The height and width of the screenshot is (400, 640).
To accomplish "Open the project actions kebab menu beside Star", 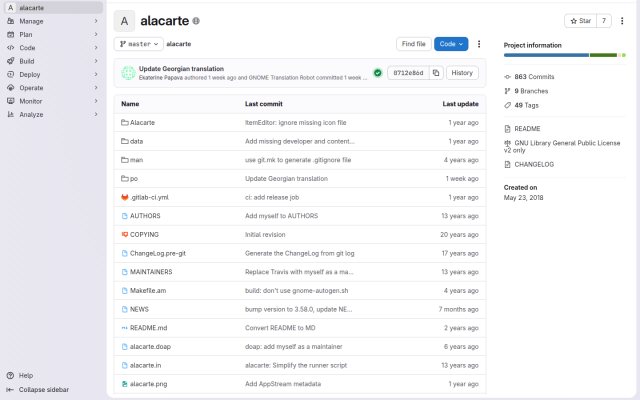I will [x=622, y=21].
